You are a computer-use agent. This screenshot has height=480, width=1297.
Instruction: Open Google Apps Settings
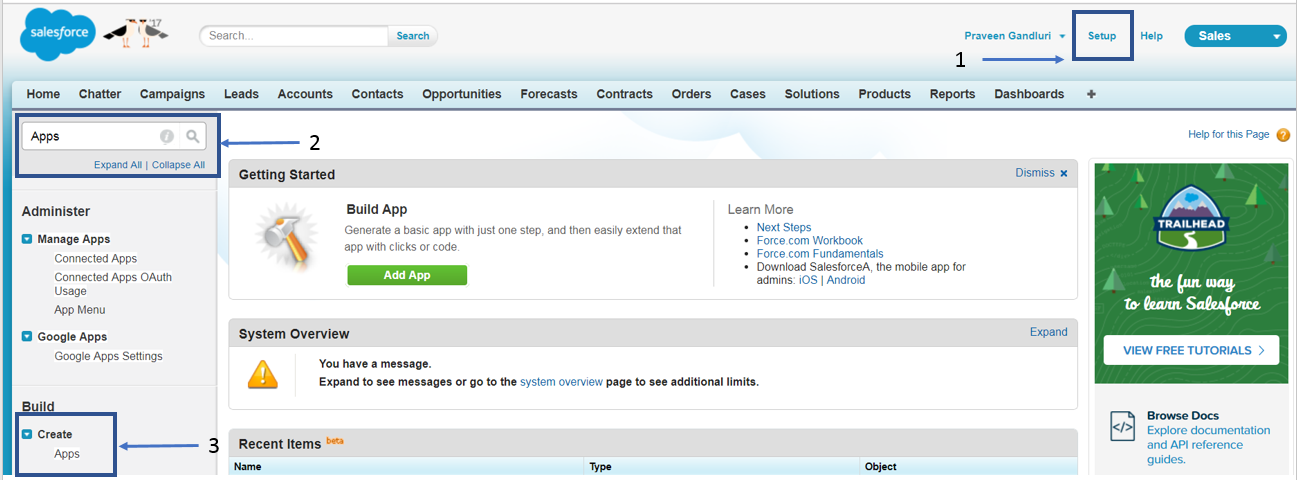tap(108, 356)
